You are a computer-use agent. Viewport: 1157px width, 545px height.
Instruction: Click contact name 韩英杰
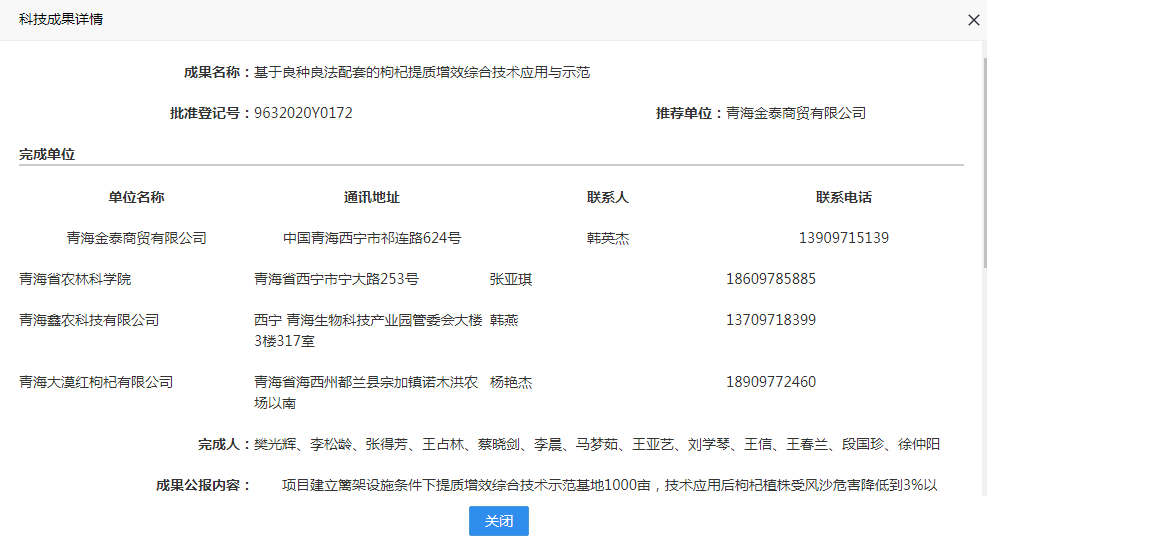point(607,238)
